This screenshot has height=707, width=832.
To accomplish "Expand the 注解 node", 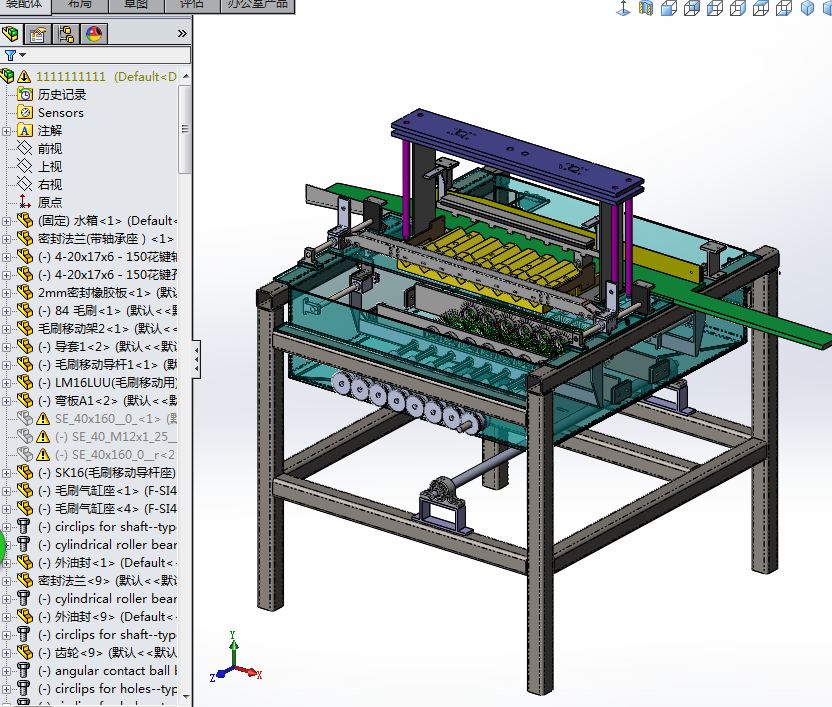I will pyautogui.click(x=6, y=131).
